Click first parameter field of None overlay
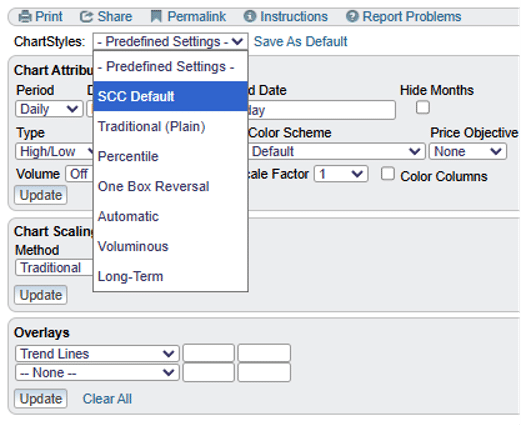 click(x=209, y=372)
